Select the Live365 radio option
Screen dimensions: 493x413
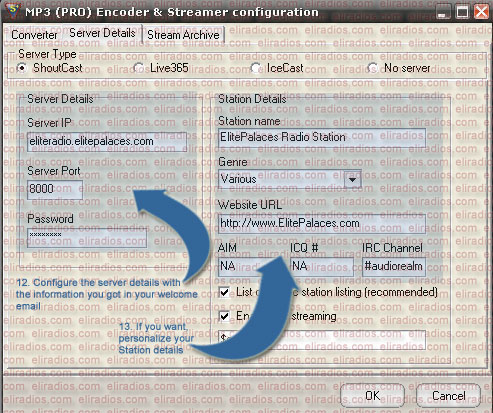pyautogui.click(x=139, y=68)
